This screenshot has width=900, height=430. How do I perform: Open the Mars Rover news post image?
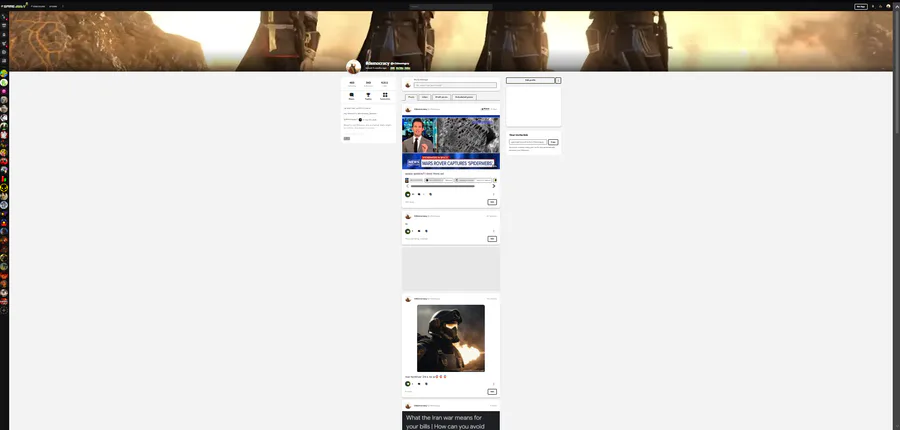pos(451,142)
